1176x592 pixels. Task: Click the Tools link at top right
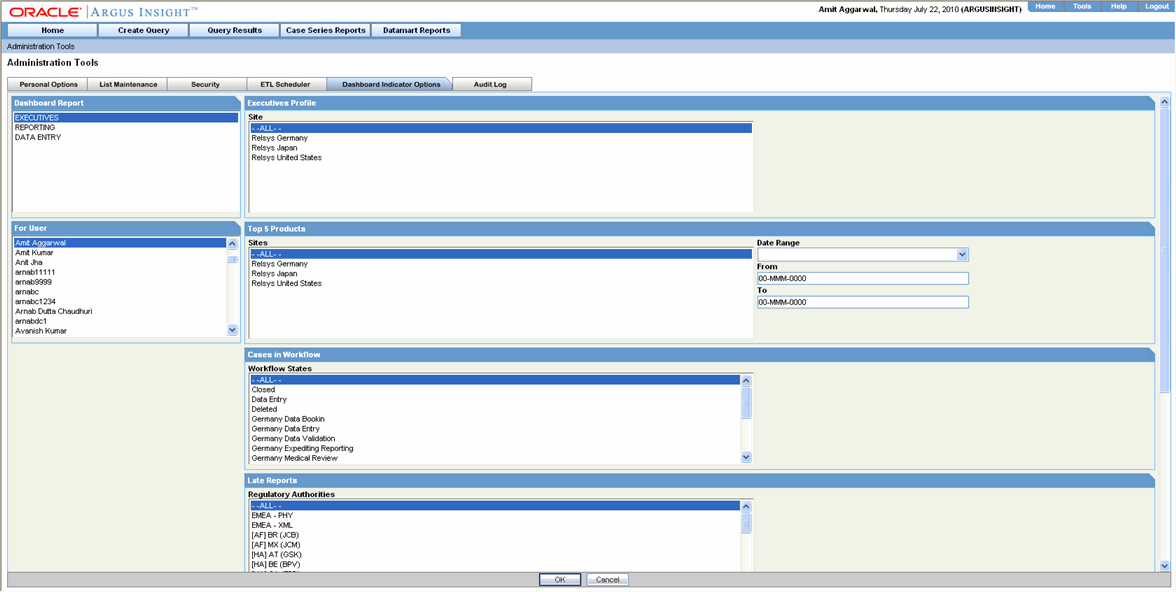(x=1082, y=6)
